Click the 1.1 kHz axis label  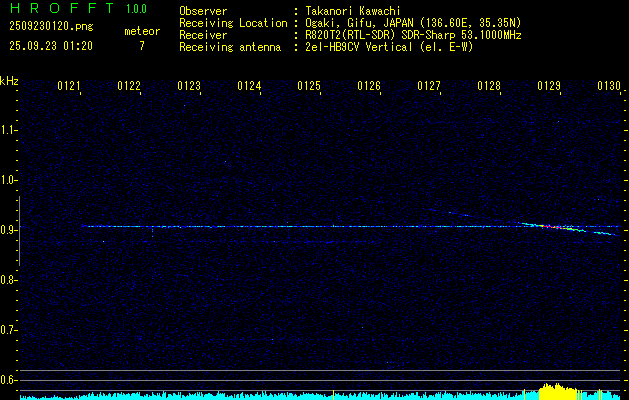8,130
